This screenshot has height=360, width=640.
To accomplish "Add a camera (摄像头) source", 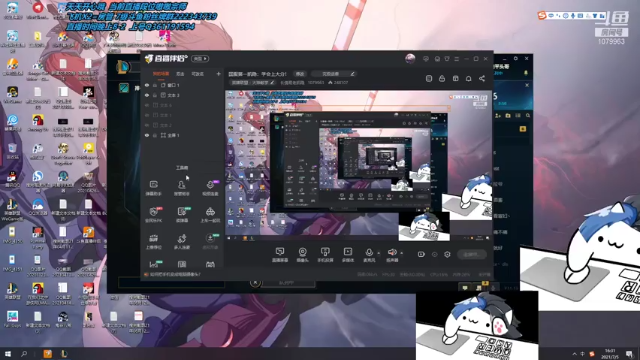I will coord(302,254).
